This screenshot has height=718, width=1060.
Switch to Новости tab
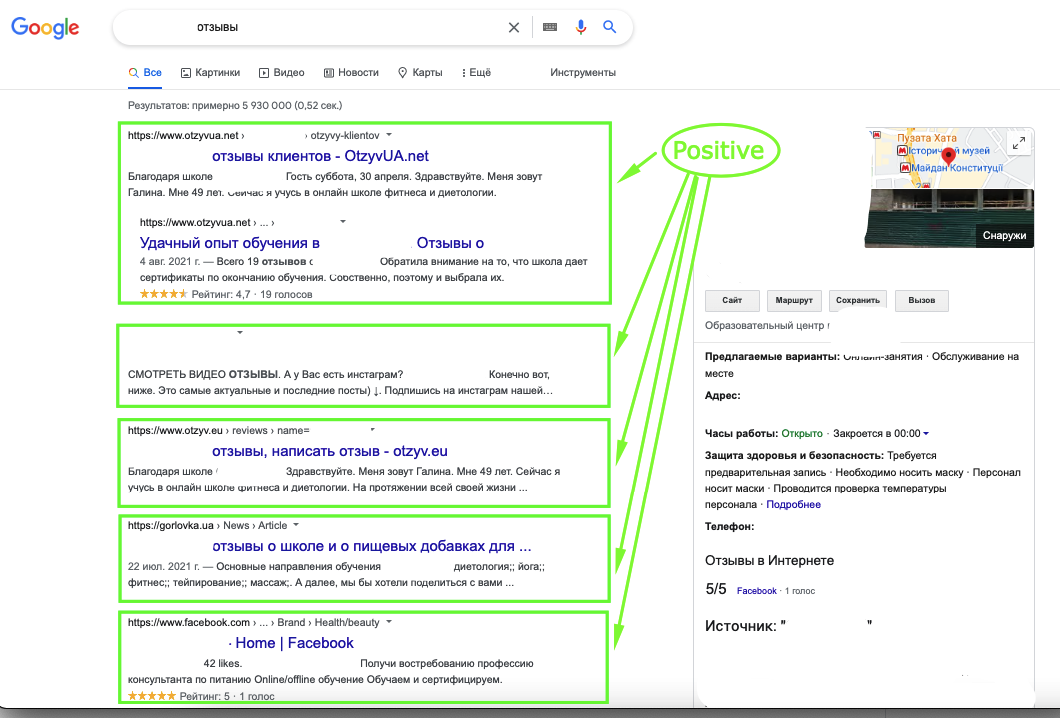[x=351, y=72]
